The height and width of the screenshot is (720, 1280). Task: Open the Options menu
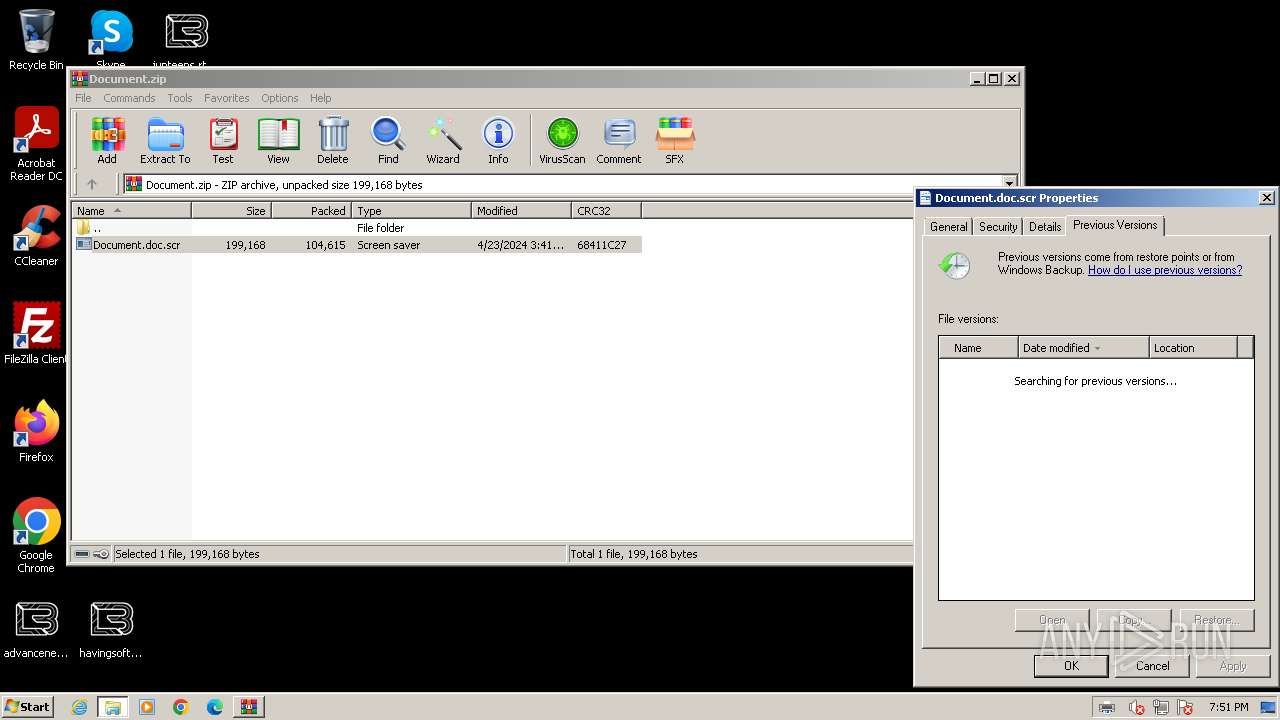click(280, 98)
